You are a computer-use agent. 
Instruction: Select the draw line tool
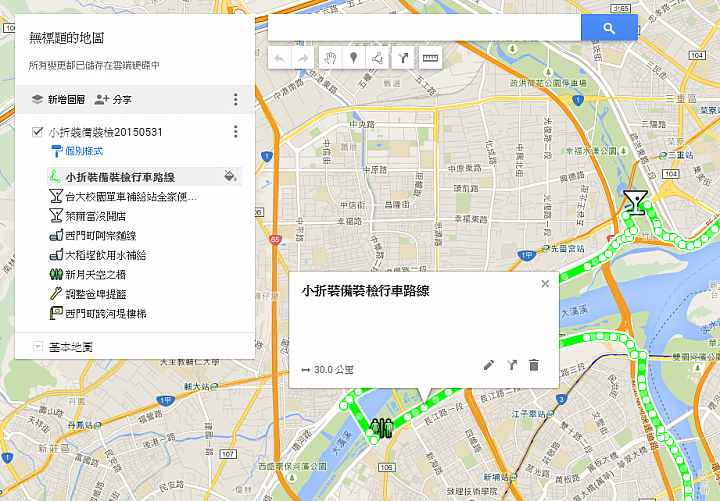coord(377,58)
